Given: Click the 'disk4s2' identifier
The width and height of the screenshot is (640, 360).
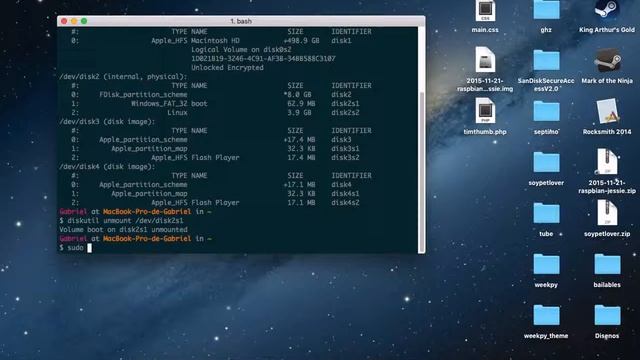Looking at the screenshot, I should [x=345, y=202].
